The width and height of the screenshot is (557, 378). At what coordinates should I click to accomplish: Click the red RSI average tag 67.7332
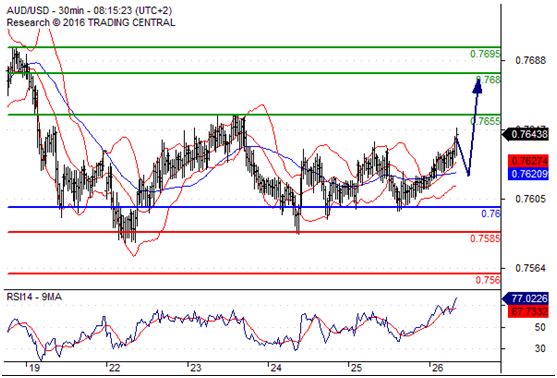pos(528,311)
